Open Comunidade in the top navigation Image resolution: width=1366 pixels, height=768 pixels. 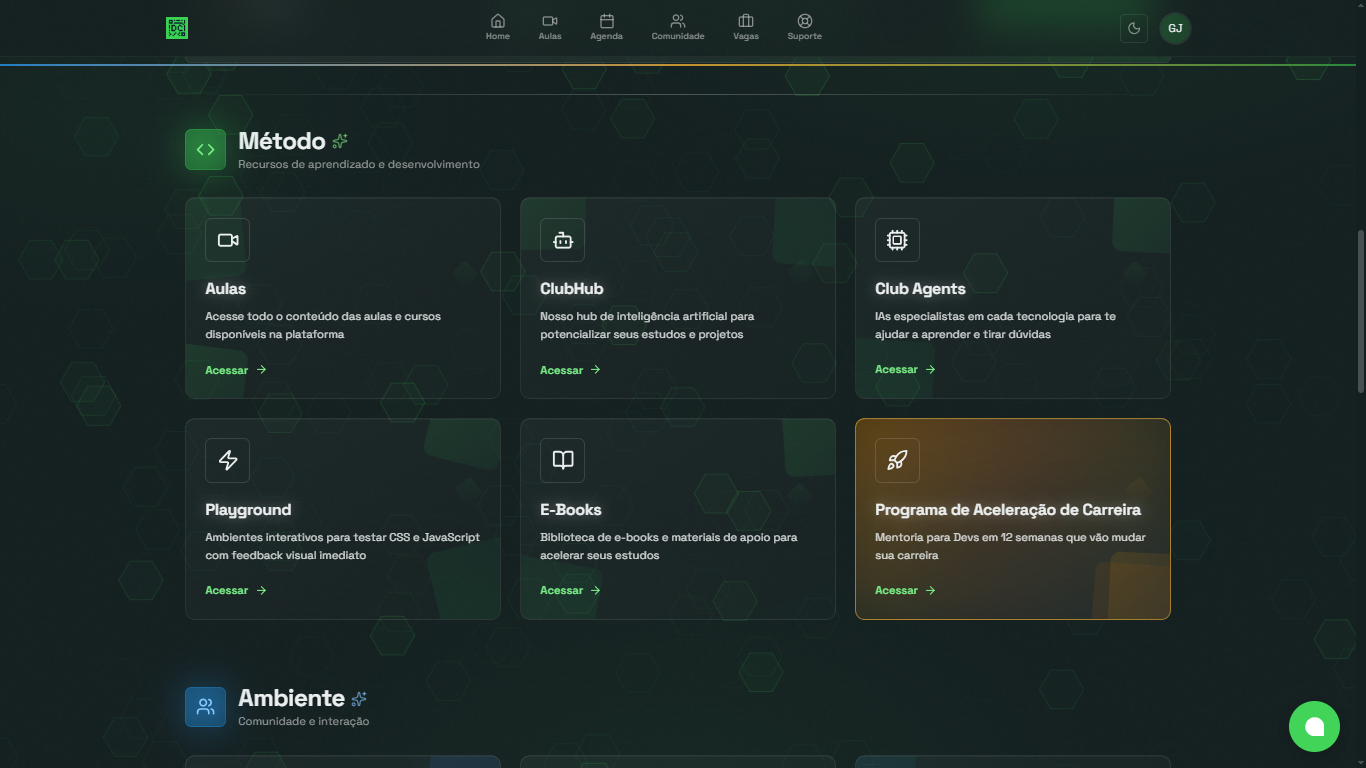[678, 27]
